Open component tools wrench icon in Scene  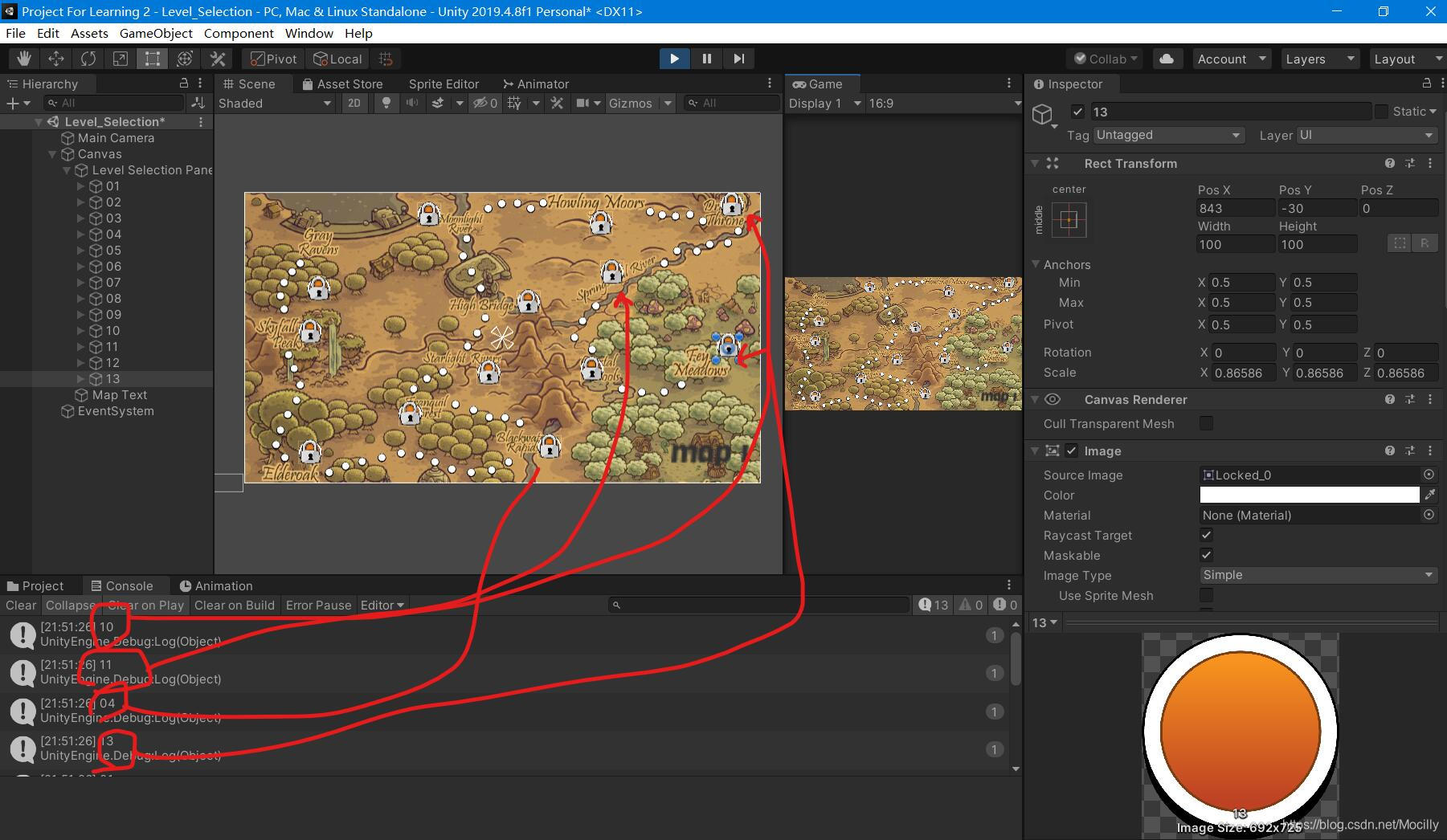(x=557, y=103)
